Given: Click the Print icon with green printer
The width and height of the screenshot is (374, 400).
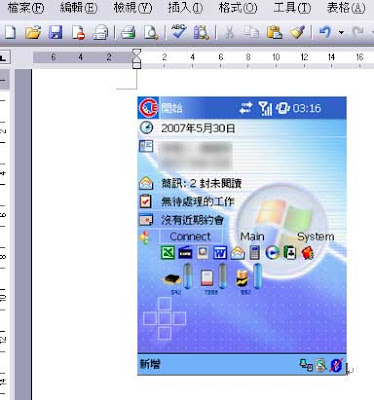Looking at the screenshot, I should [x=128, y=33].
